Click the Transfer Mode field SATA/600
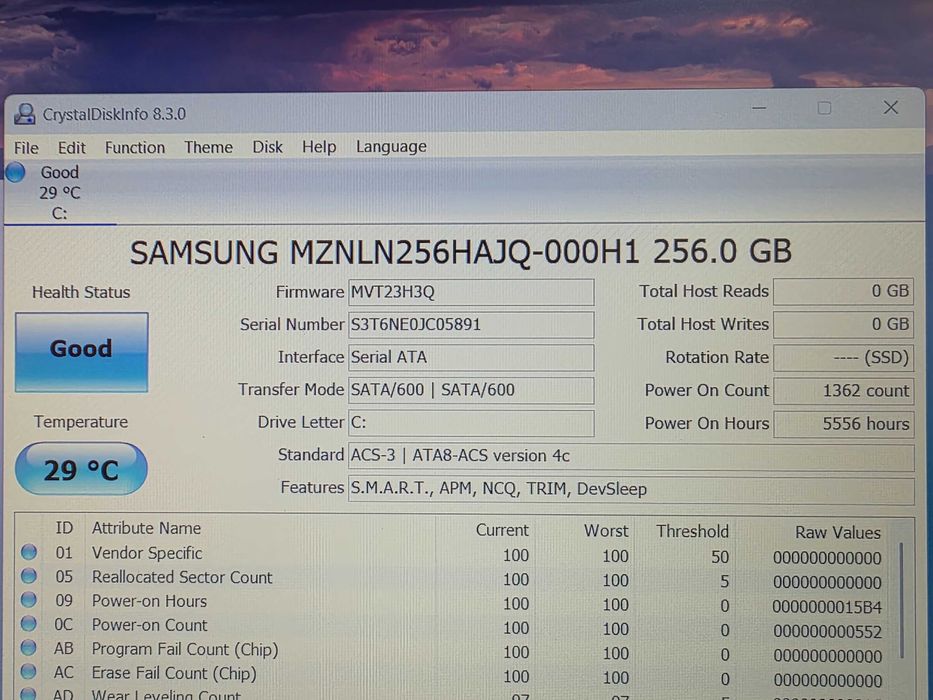The height and width of the screenshot is (700, 933). (x=471, y=390)
